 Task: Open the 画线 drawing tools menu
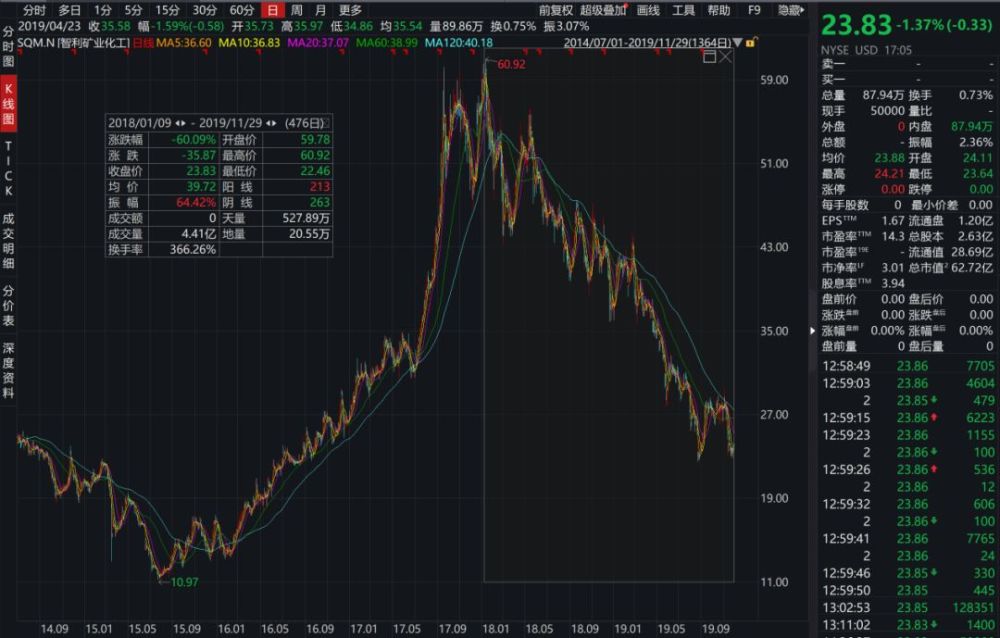point(648,10)
